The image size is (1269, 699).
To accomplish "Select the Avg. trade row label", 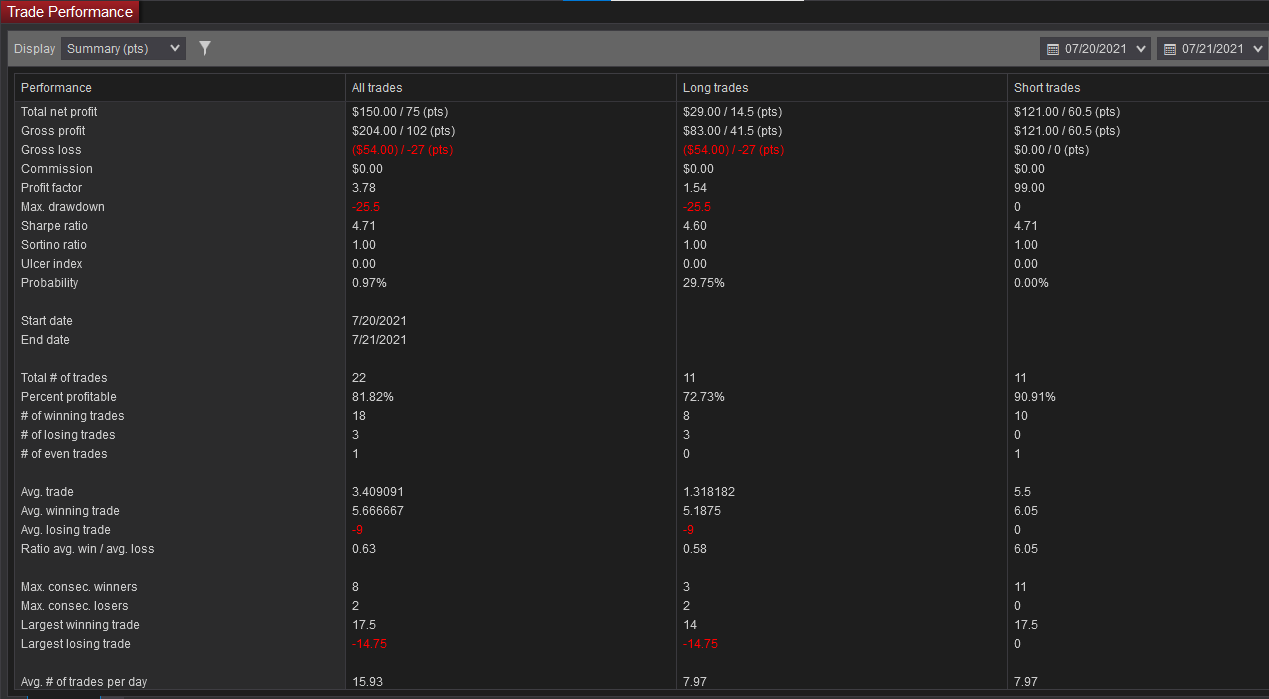I will coord(47,492).
